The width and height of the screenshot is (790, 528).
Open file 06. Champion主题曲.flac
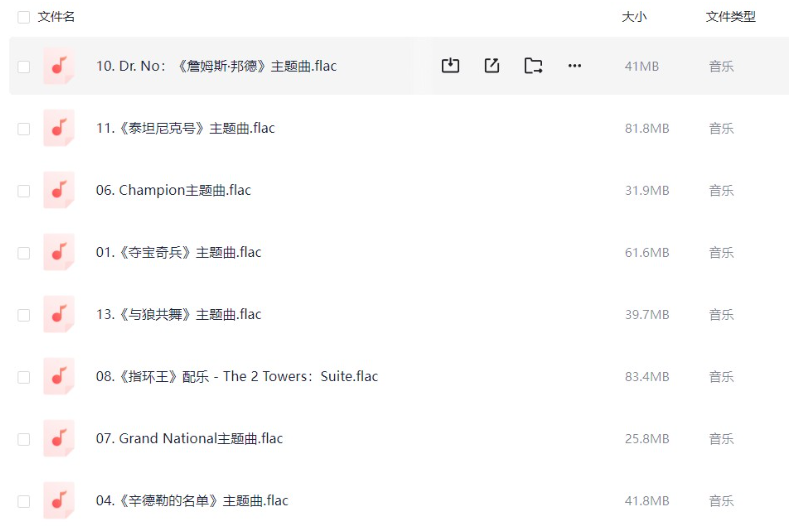pyautogui.click(x=173, y=190)
